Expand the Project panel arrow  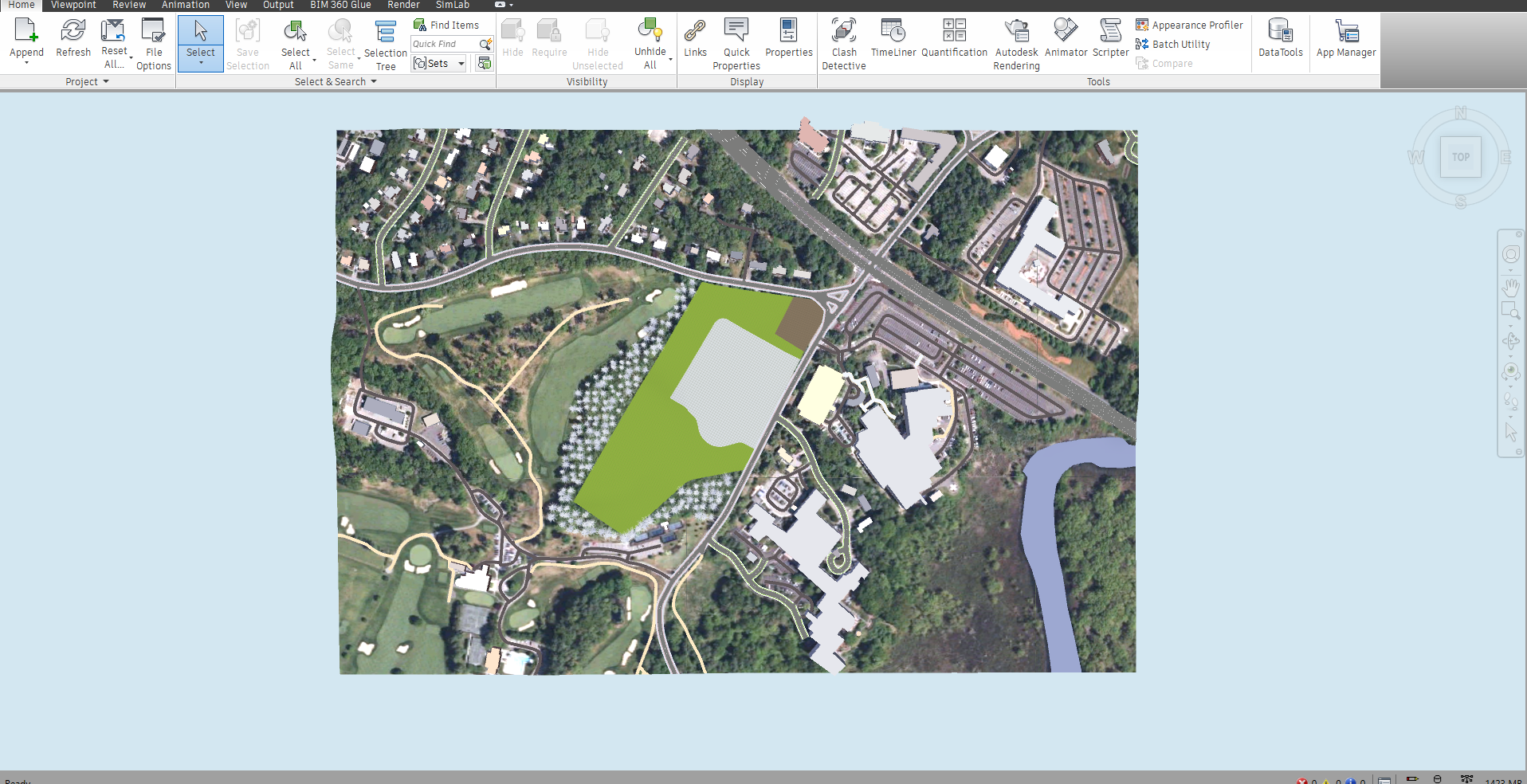[x=105, y=82]
